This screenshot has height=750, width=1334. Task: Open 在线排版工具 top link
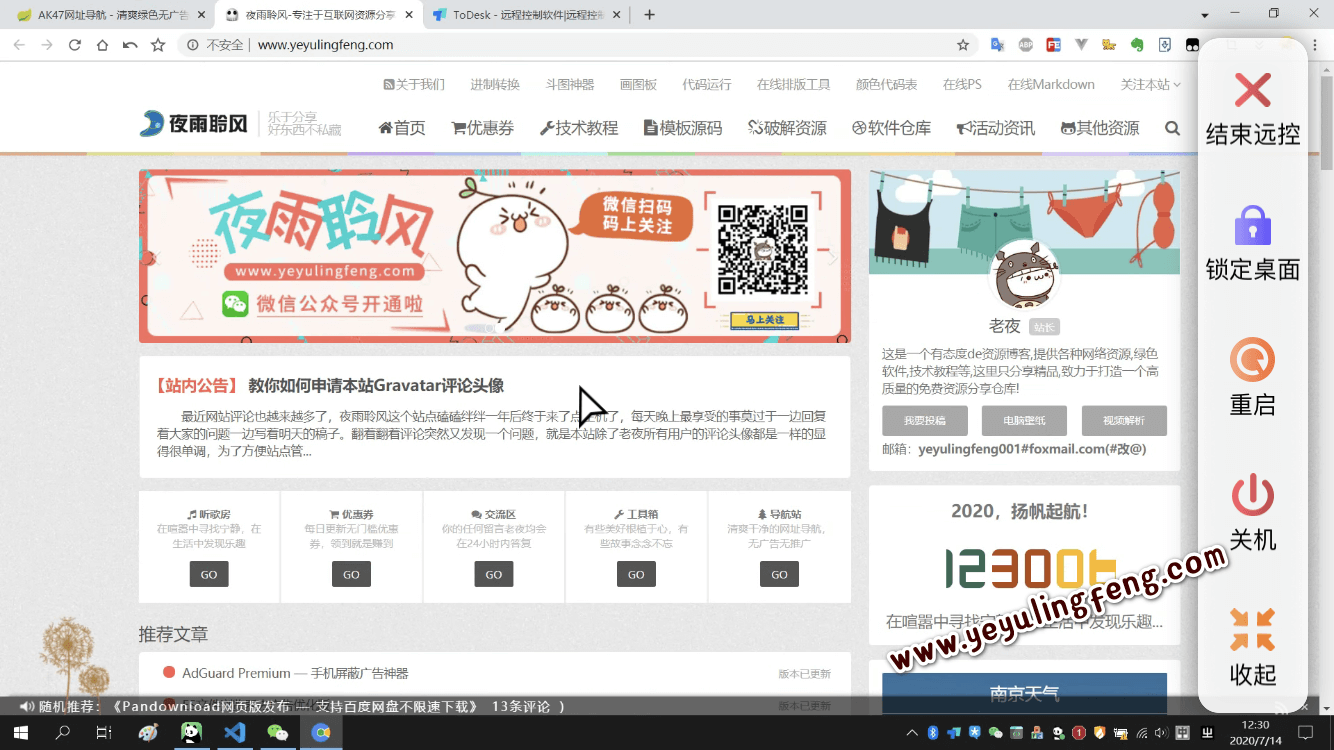[x=794, y=84]
